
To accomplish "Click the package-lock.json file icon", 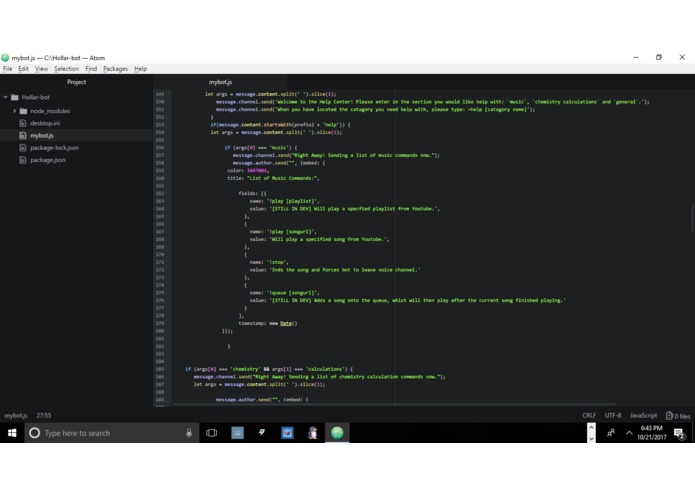I will (23, 148).
